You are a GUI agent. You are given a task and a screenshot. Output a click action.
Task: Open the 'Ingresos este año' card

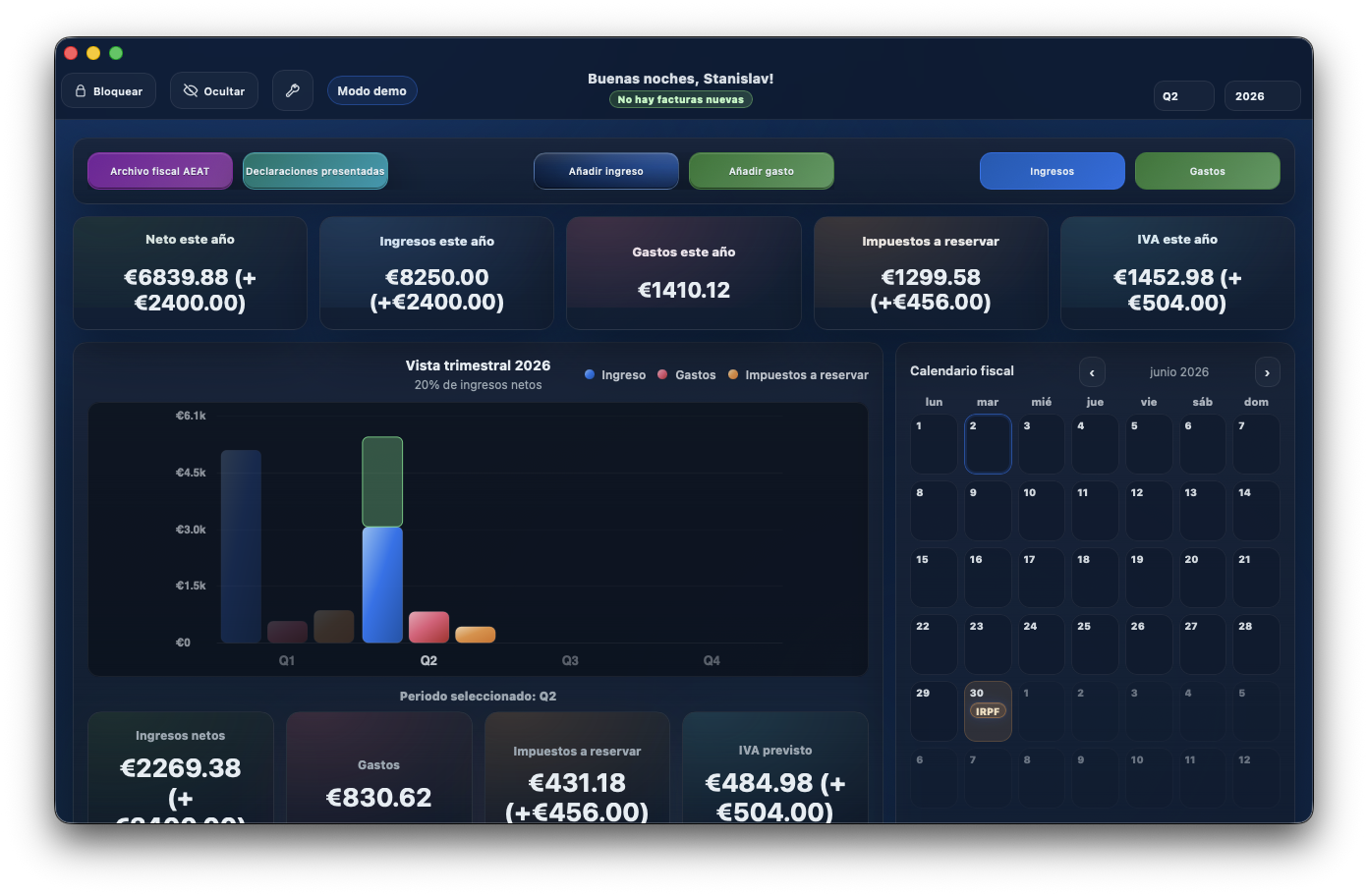point(437,273)
